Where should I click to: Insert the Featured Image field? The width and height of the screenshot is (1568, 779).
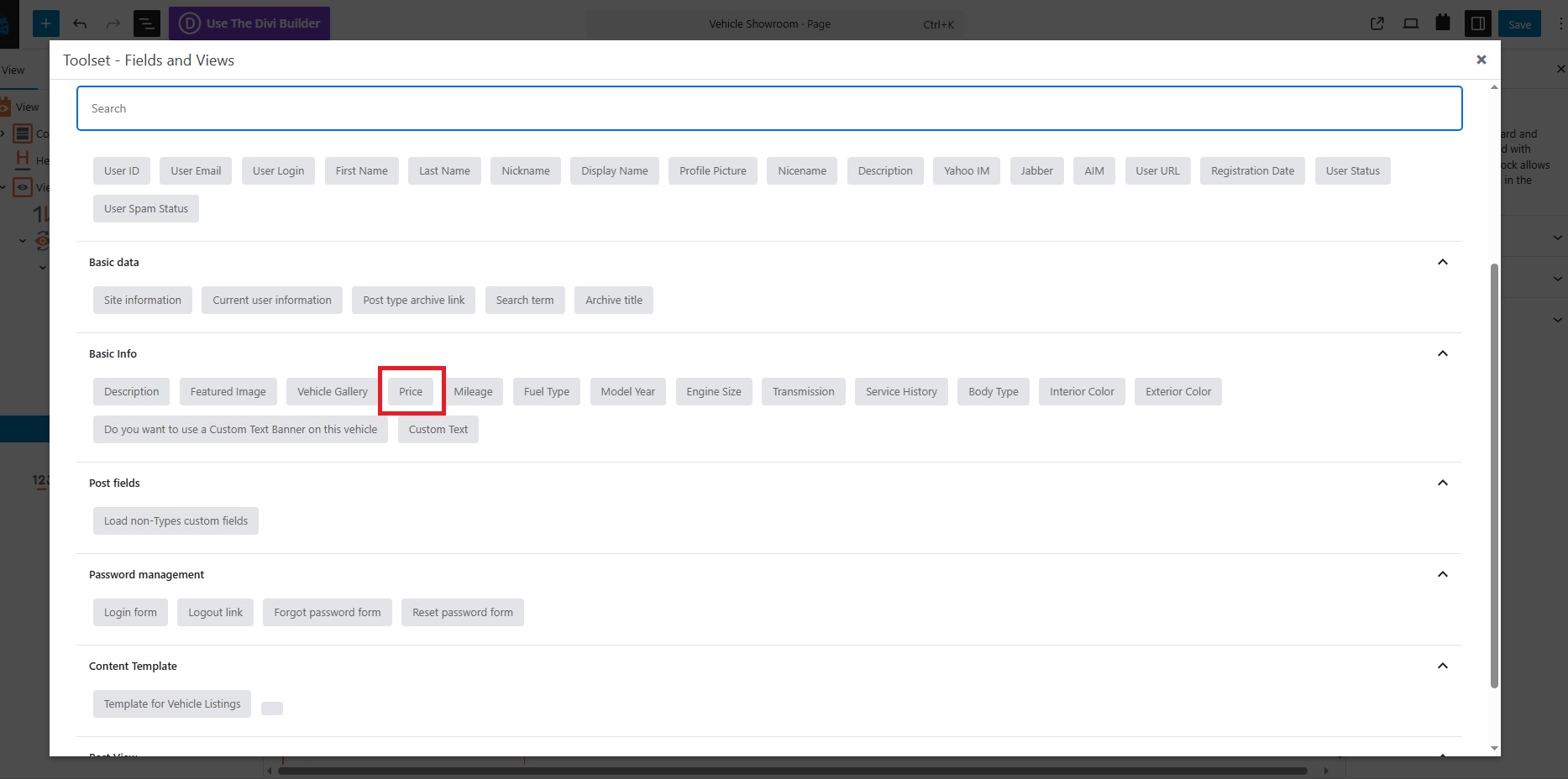click(x=228, y=391)
